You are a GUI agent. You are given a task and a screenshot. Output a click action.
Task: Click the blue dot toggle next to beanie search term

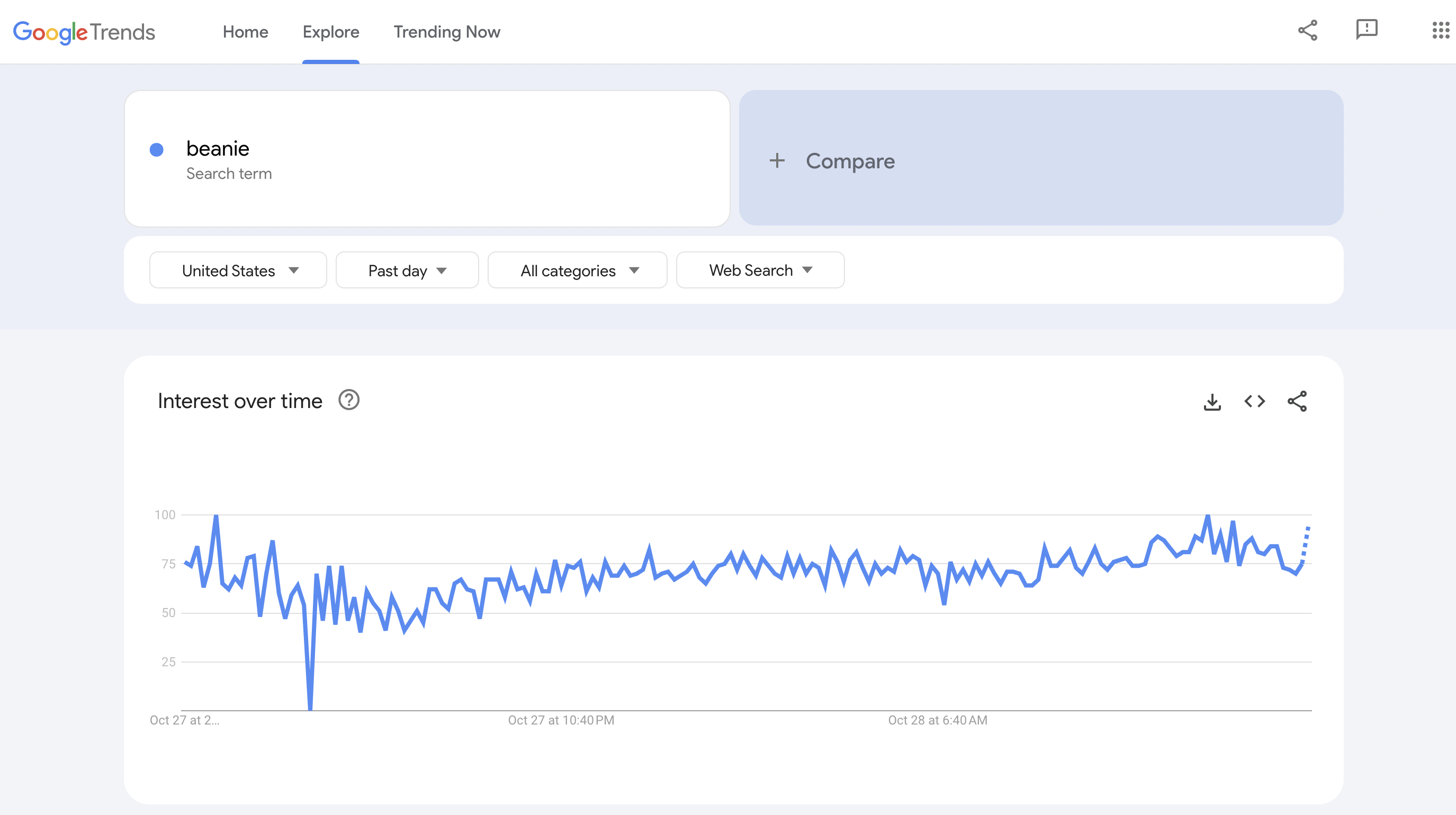pyautogui.click(x=158, y=148)
